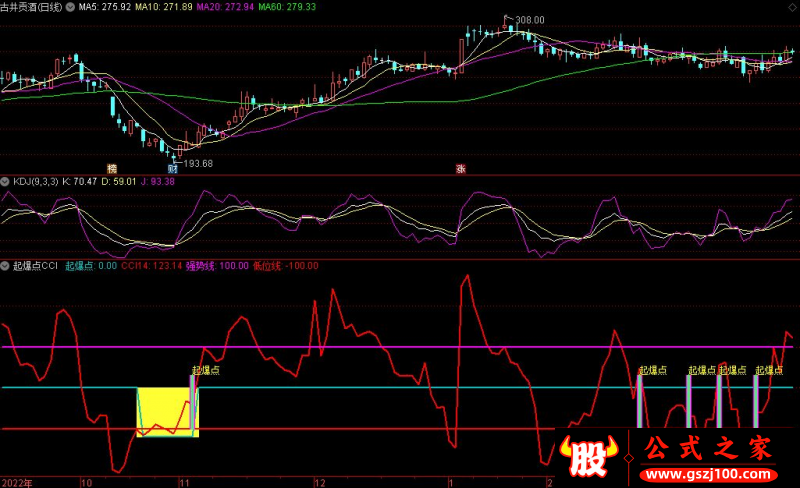Click the flag marker at 308.00 high
Screen dimensions: 800x488
coord(509,19)
